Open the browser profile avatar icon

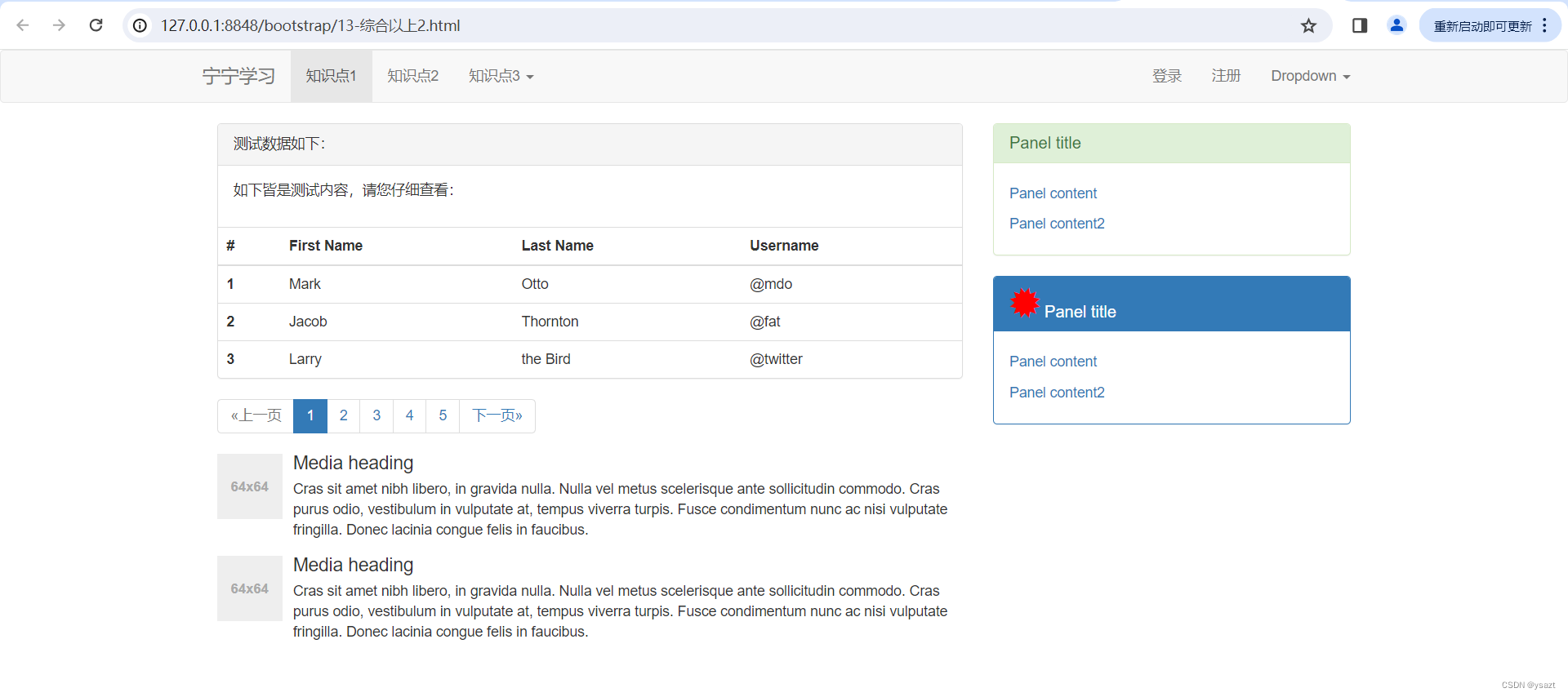[1396, 25]
